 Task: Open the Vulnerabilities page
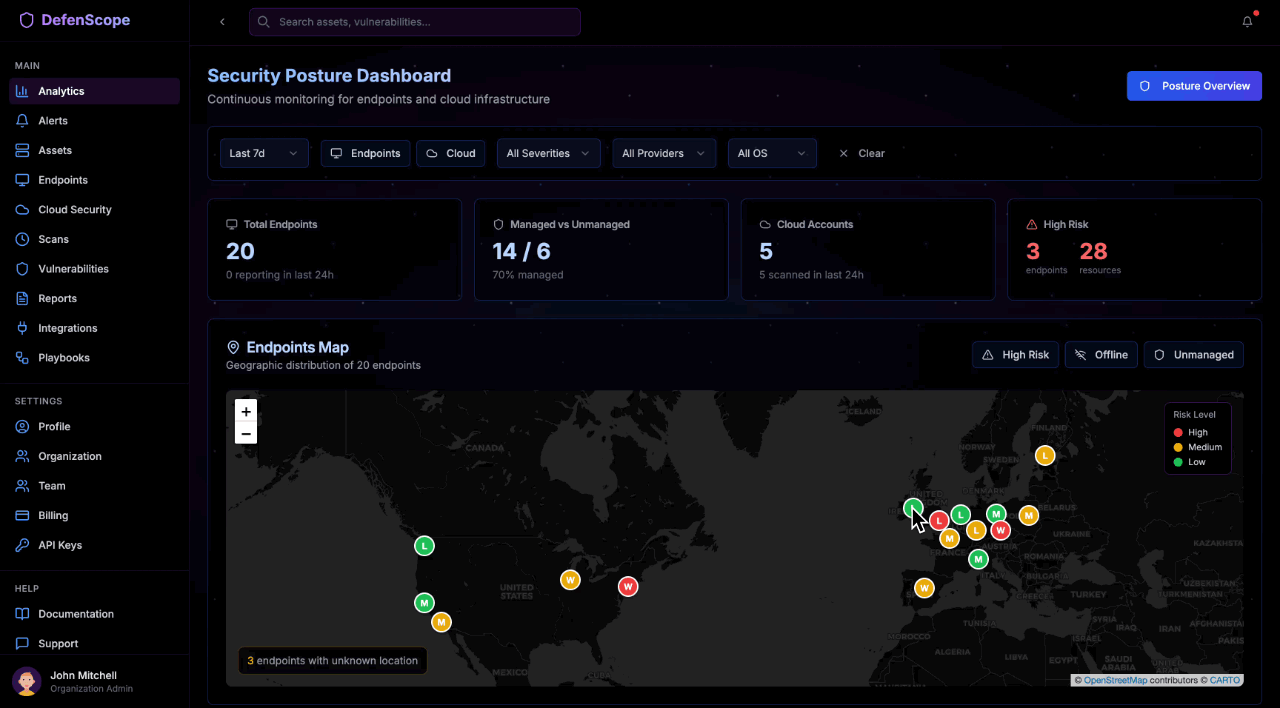pos(74,268)
